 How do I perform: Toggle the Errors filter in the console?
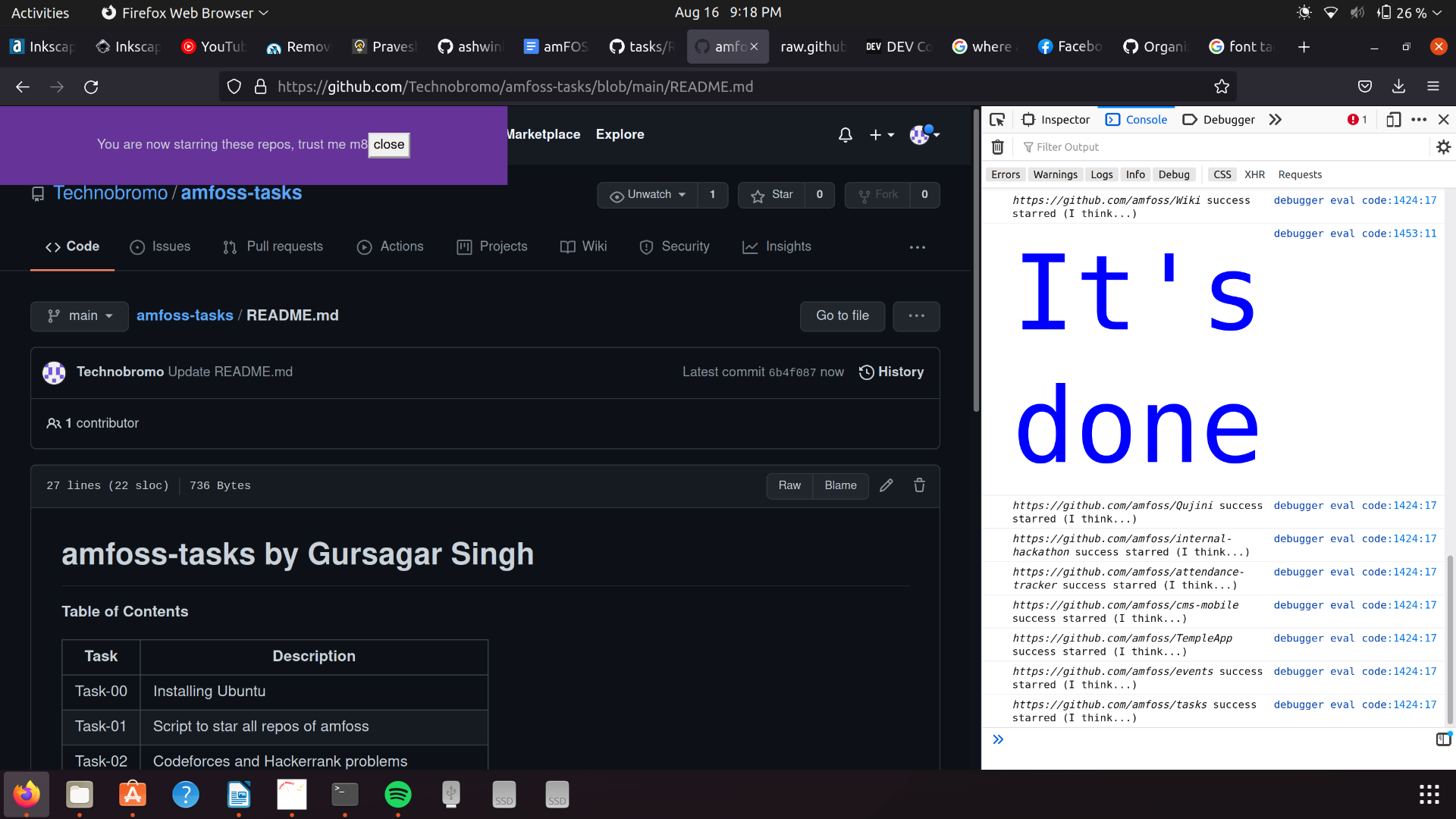tap(1006, 174)
